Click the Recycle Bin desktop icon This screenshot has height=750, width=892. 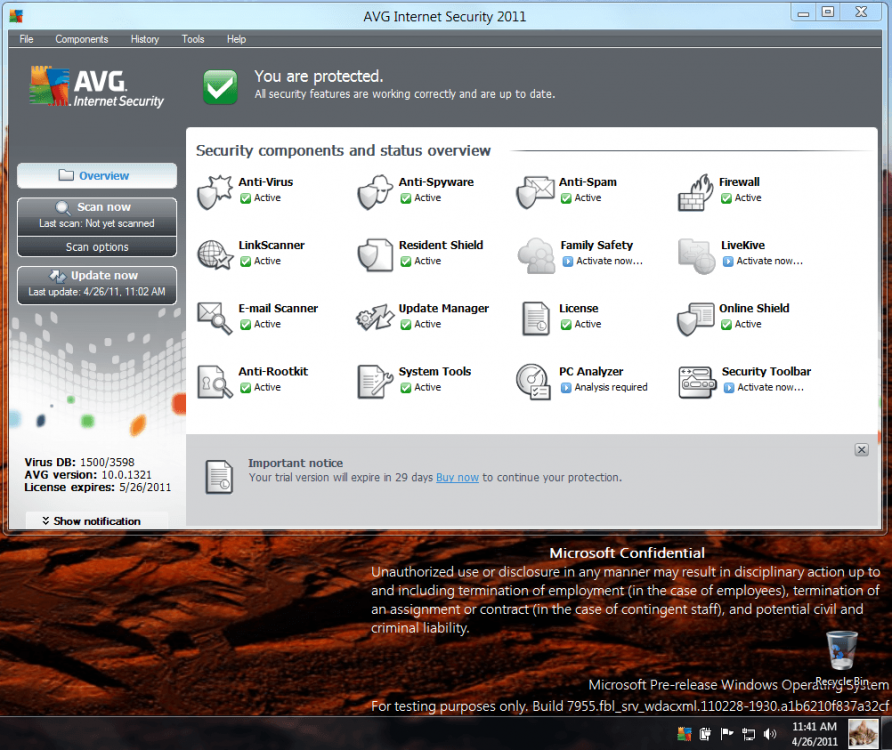[x=842, y=650]
